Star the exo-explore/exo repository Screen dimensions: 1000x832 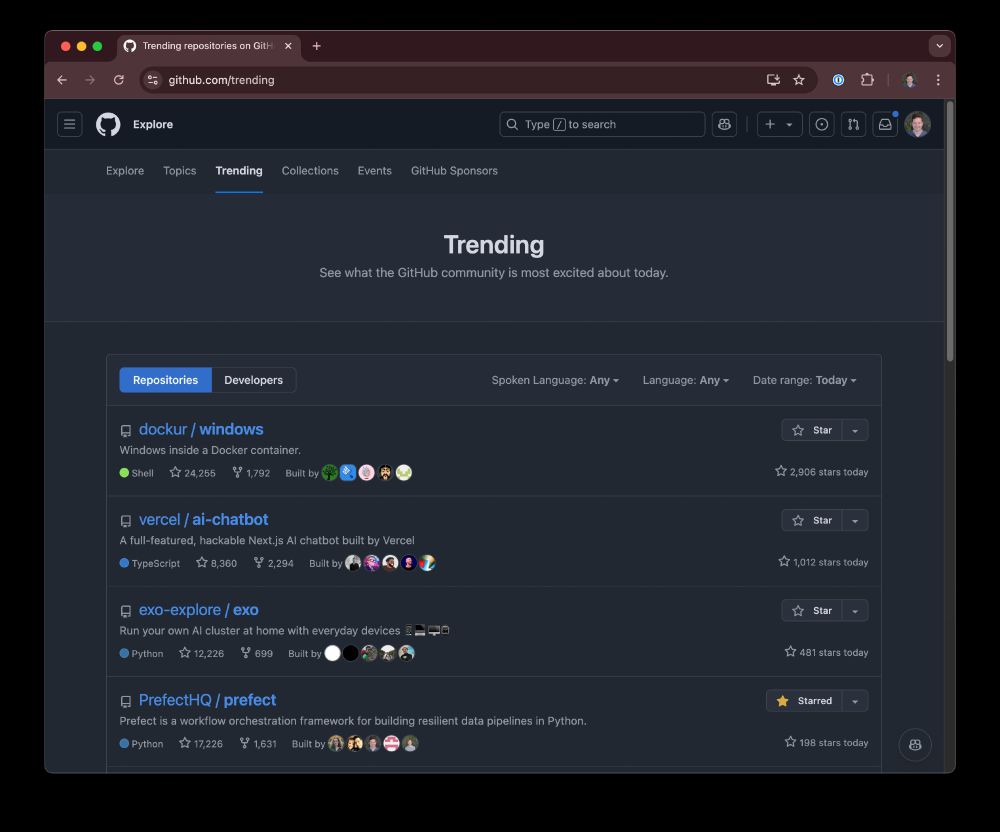(x=812, y=611)
